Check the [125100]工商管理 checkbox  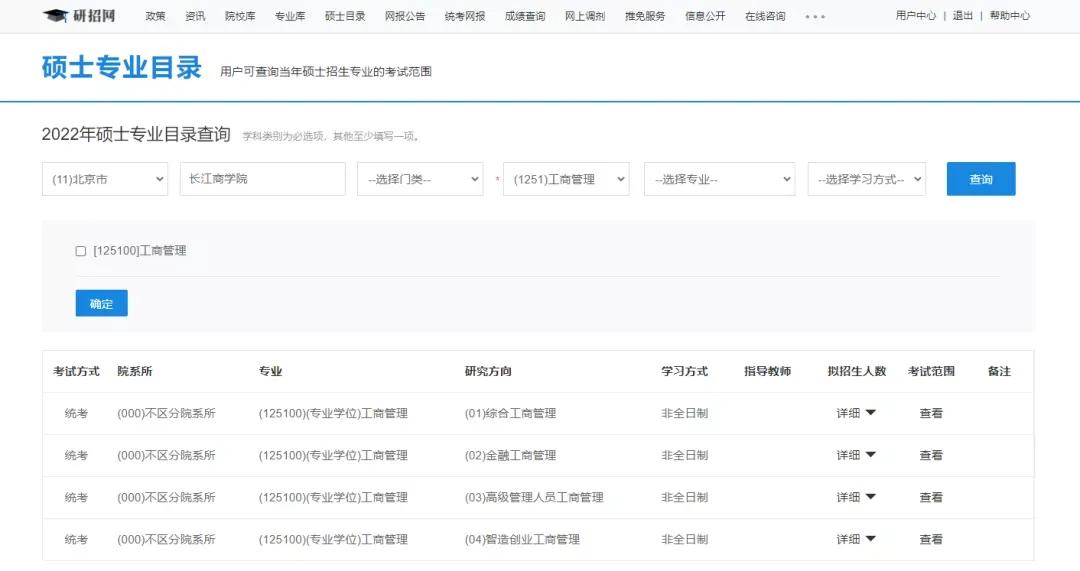tap(81, 251)
